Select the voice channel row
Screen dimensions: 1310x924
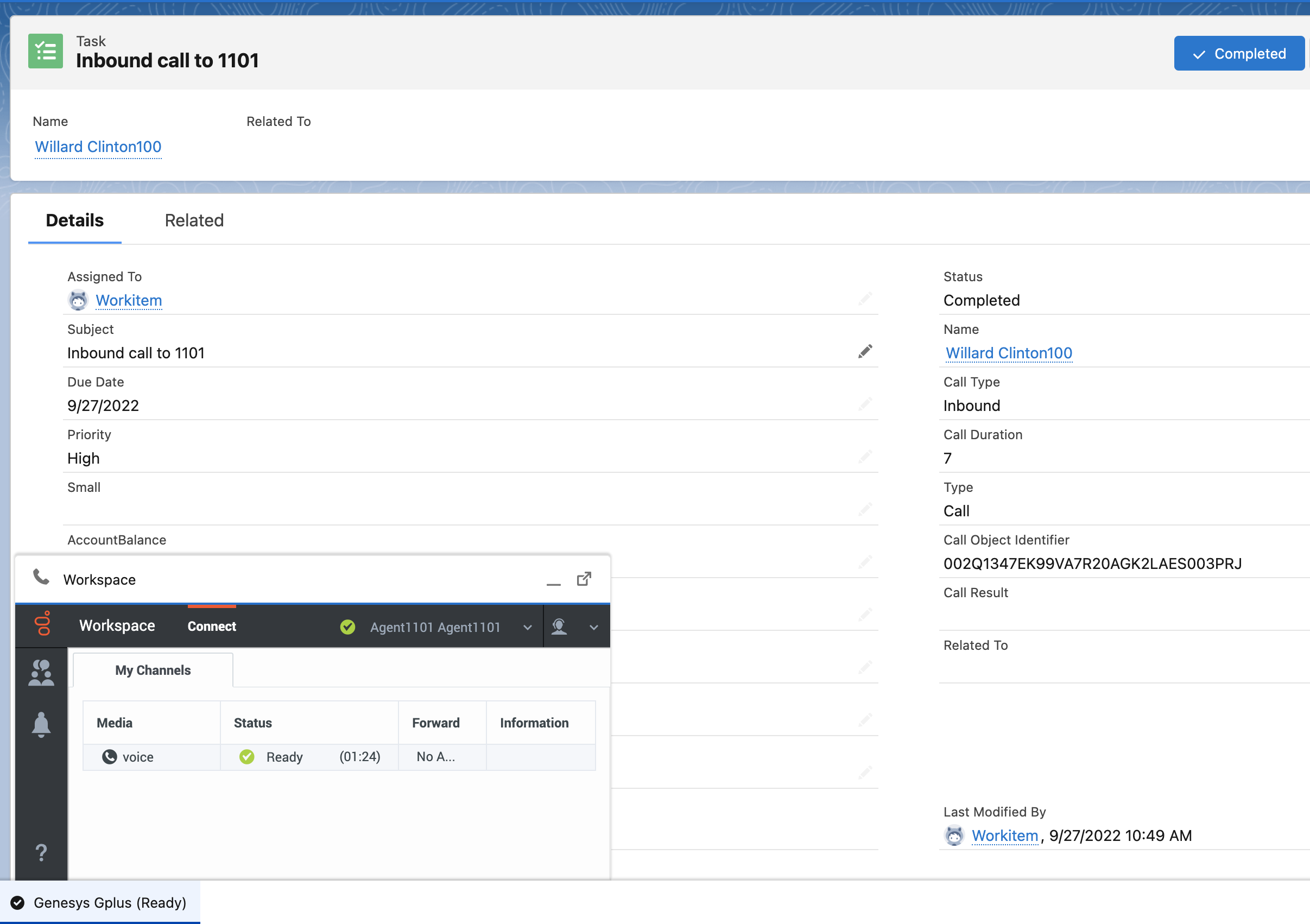pyautogui.click(x=339, y=757)
